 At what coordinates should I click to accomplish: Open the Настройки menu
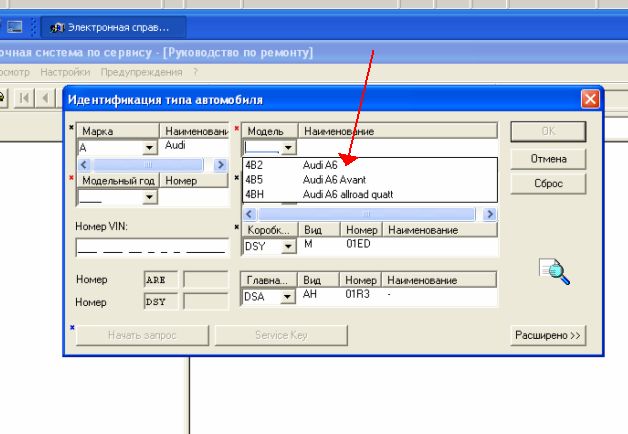click(x=65, y=72)
